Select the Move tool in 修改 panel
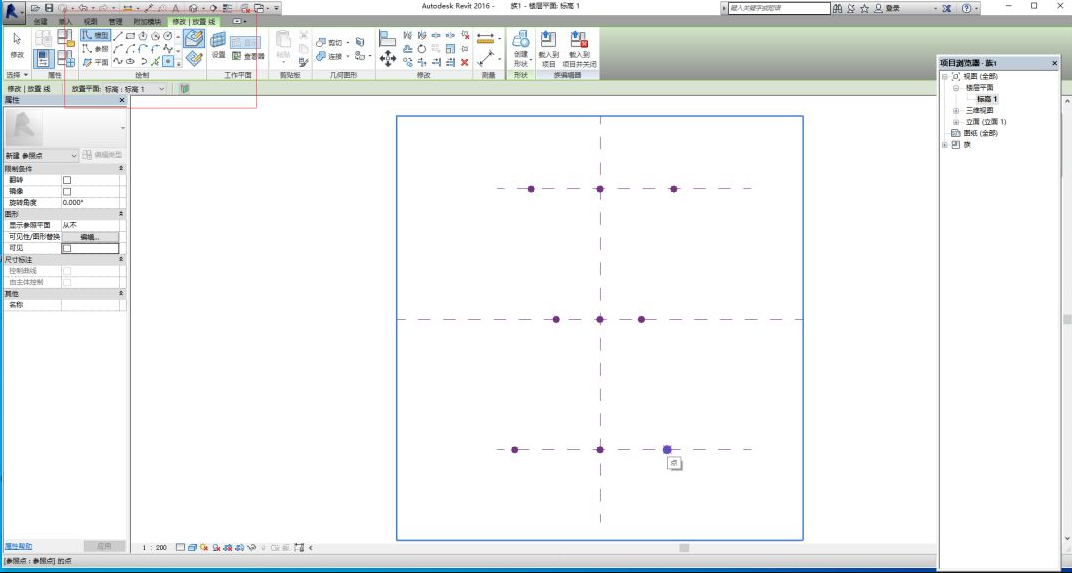The height and width of the screenshot is (573, 1072). [x=388, y=59]
